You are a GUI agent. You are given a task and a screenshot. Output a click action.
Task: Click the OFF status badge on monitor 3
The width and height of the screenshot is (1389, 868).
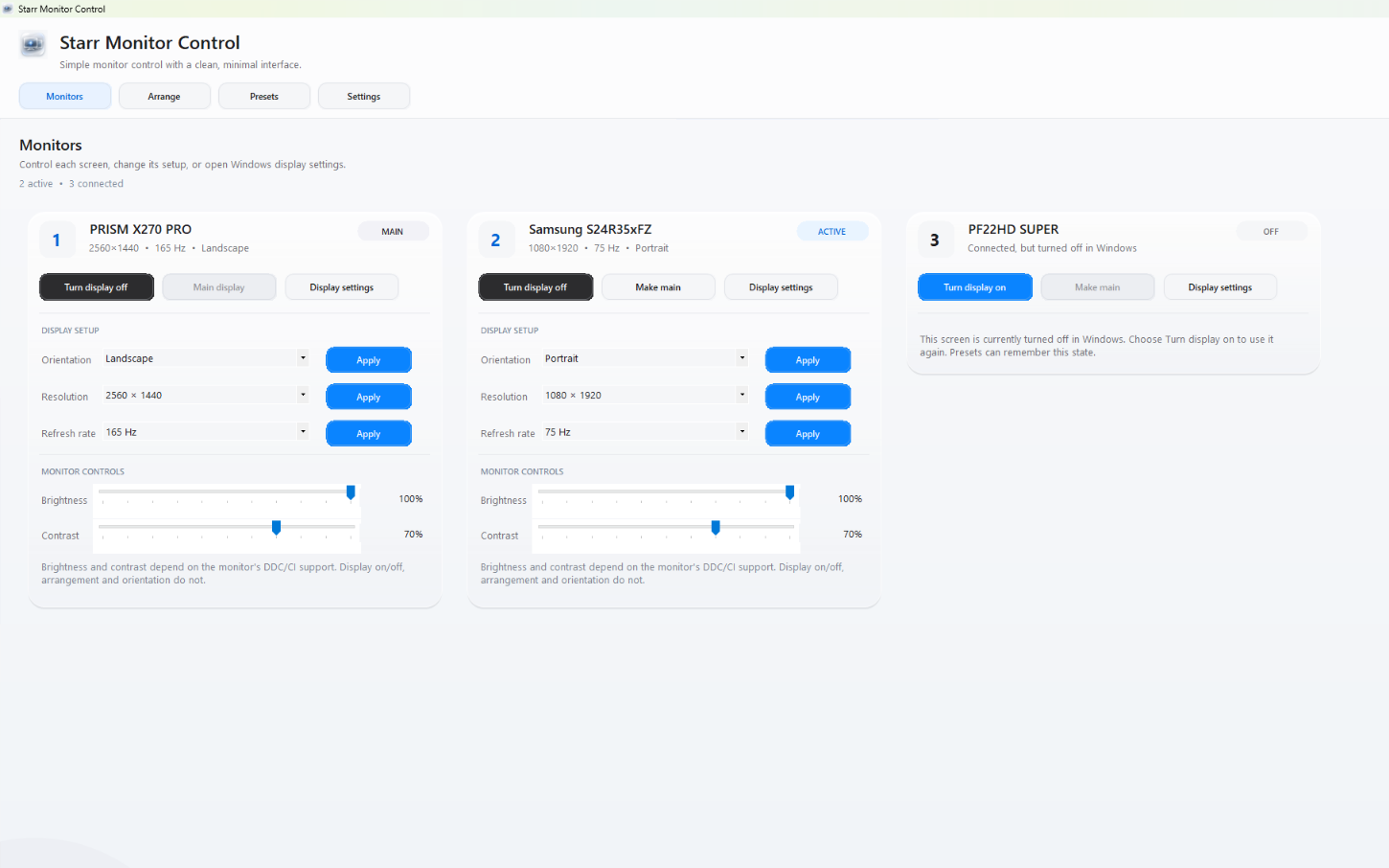pos(1271,231)
